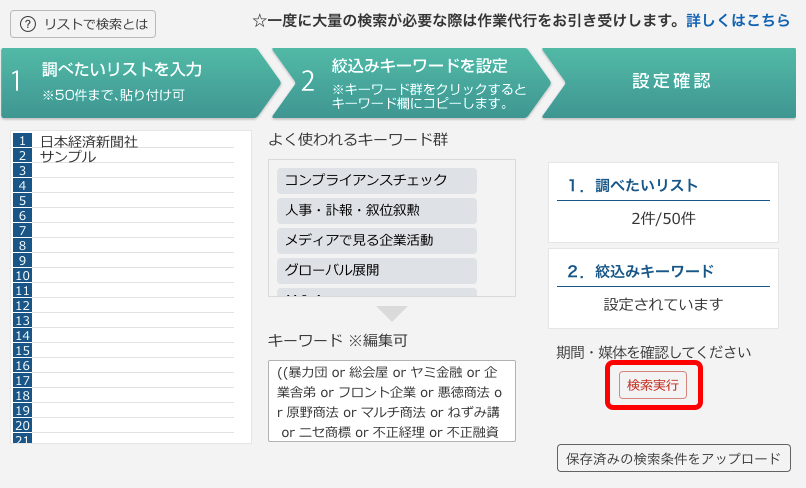
Task: Click the gray down arrow below keyword groups
Action: click(391, 314)
